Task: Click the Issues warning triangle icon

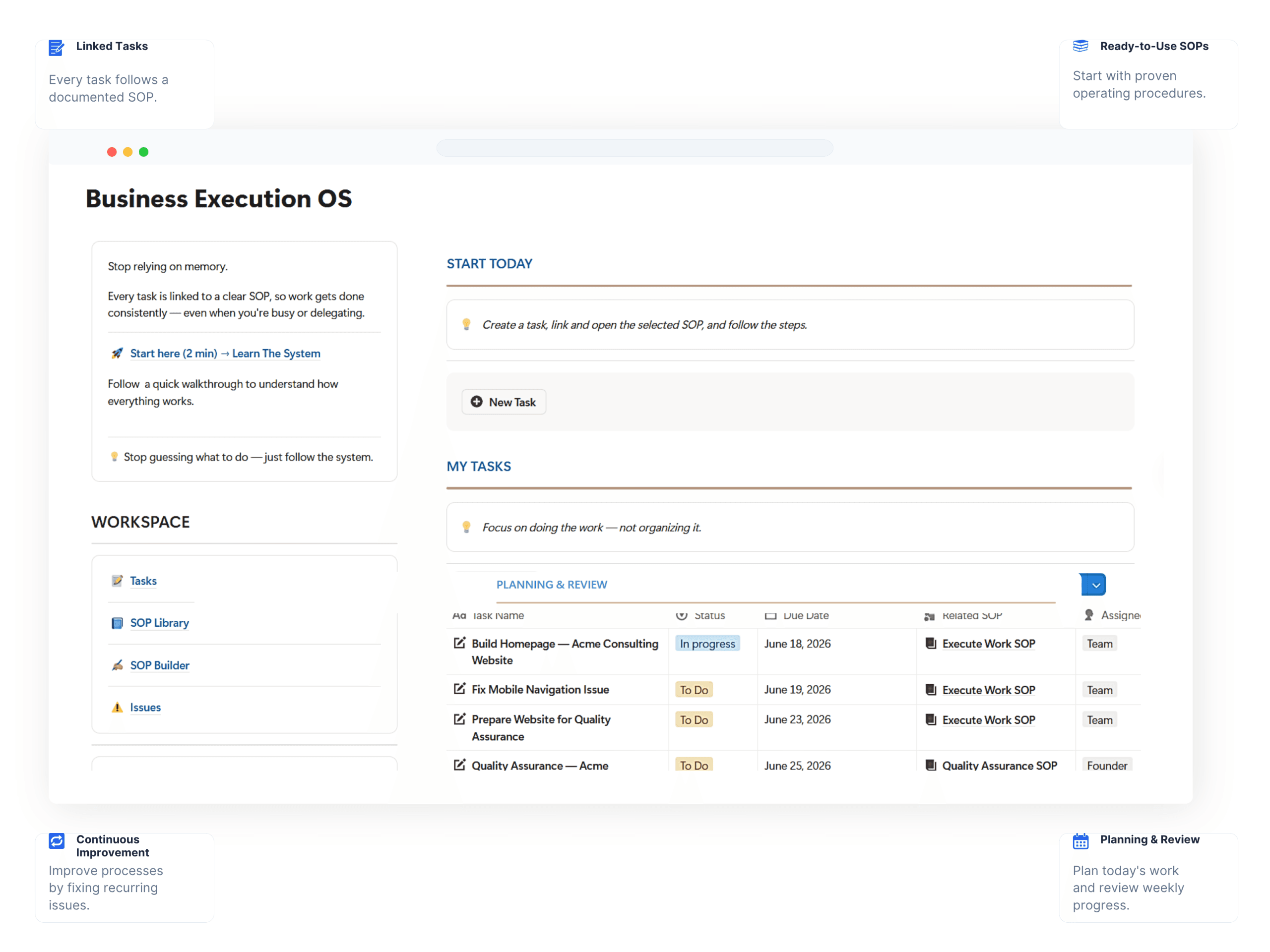Action: tap(117, 707)
